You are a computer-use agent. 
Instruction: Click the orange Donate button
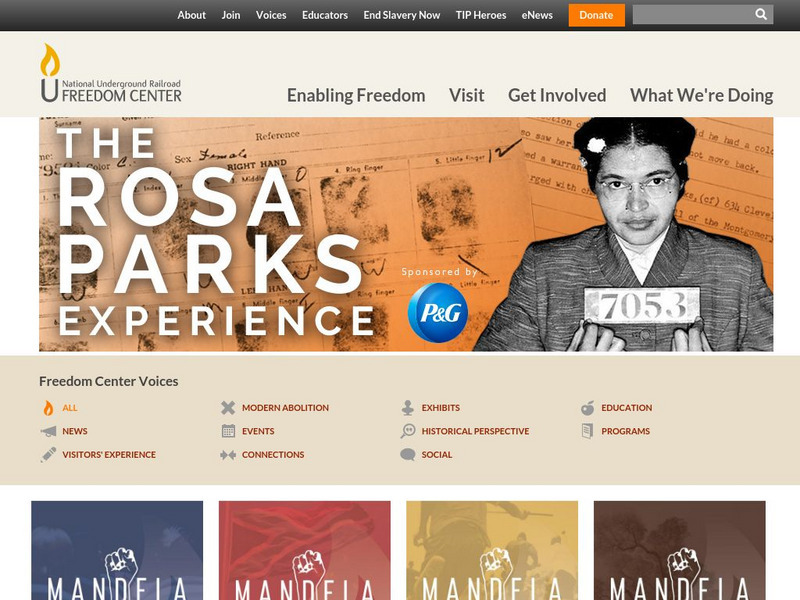(596, 15)
